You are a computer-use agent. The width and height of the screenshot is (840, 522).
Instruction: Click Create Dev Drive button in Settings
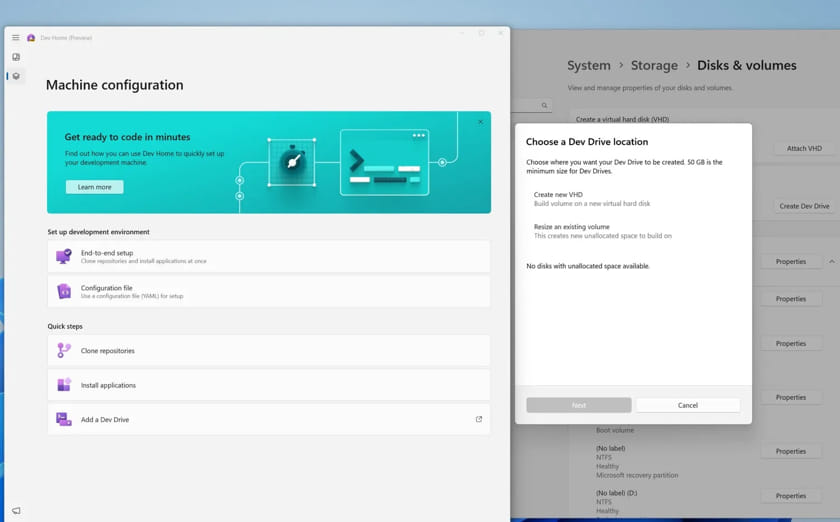pos(804,206)
